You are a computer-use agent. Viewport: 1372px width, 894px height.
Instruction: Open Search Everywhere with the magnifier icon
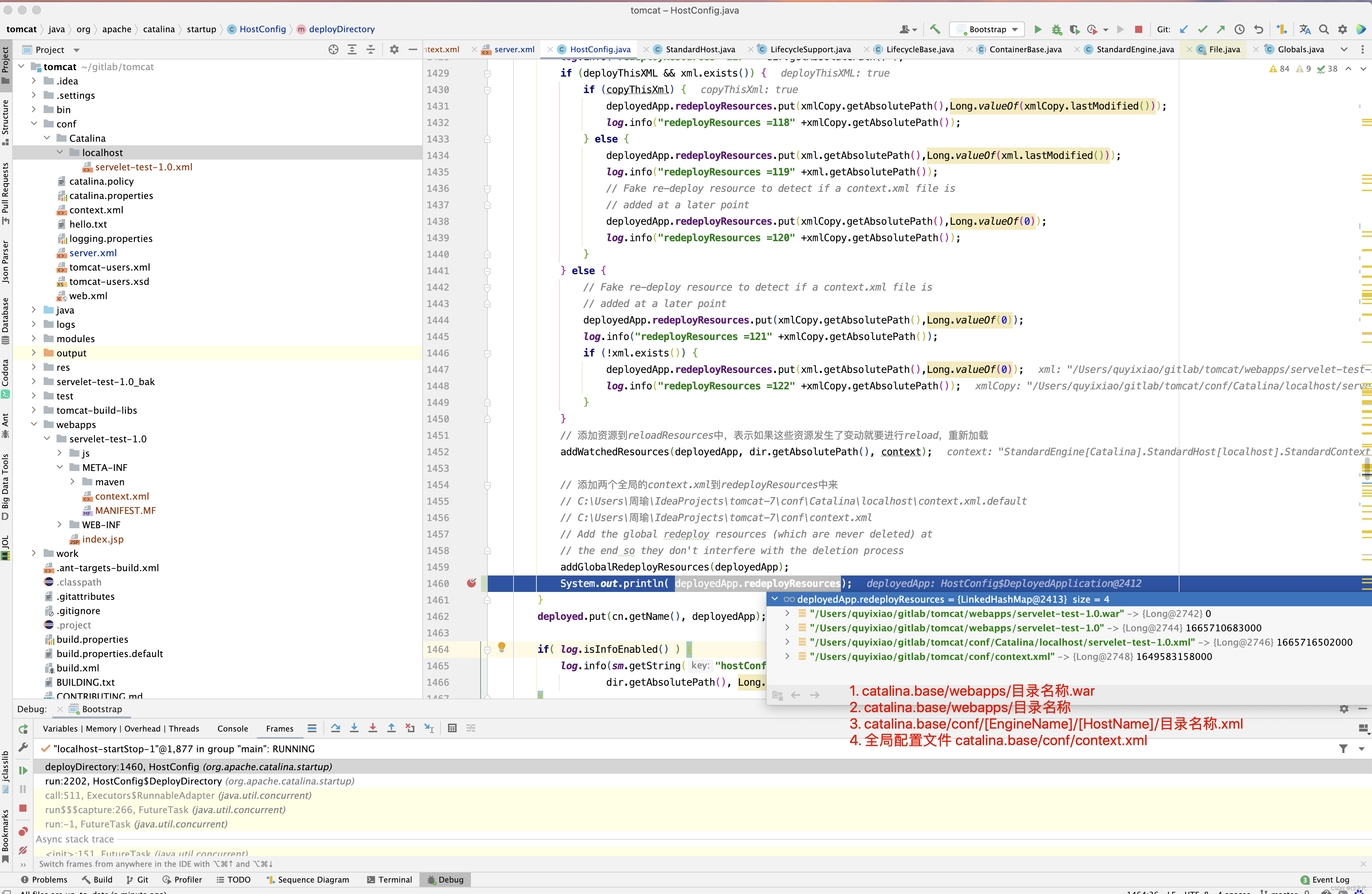click(1324, 29)
